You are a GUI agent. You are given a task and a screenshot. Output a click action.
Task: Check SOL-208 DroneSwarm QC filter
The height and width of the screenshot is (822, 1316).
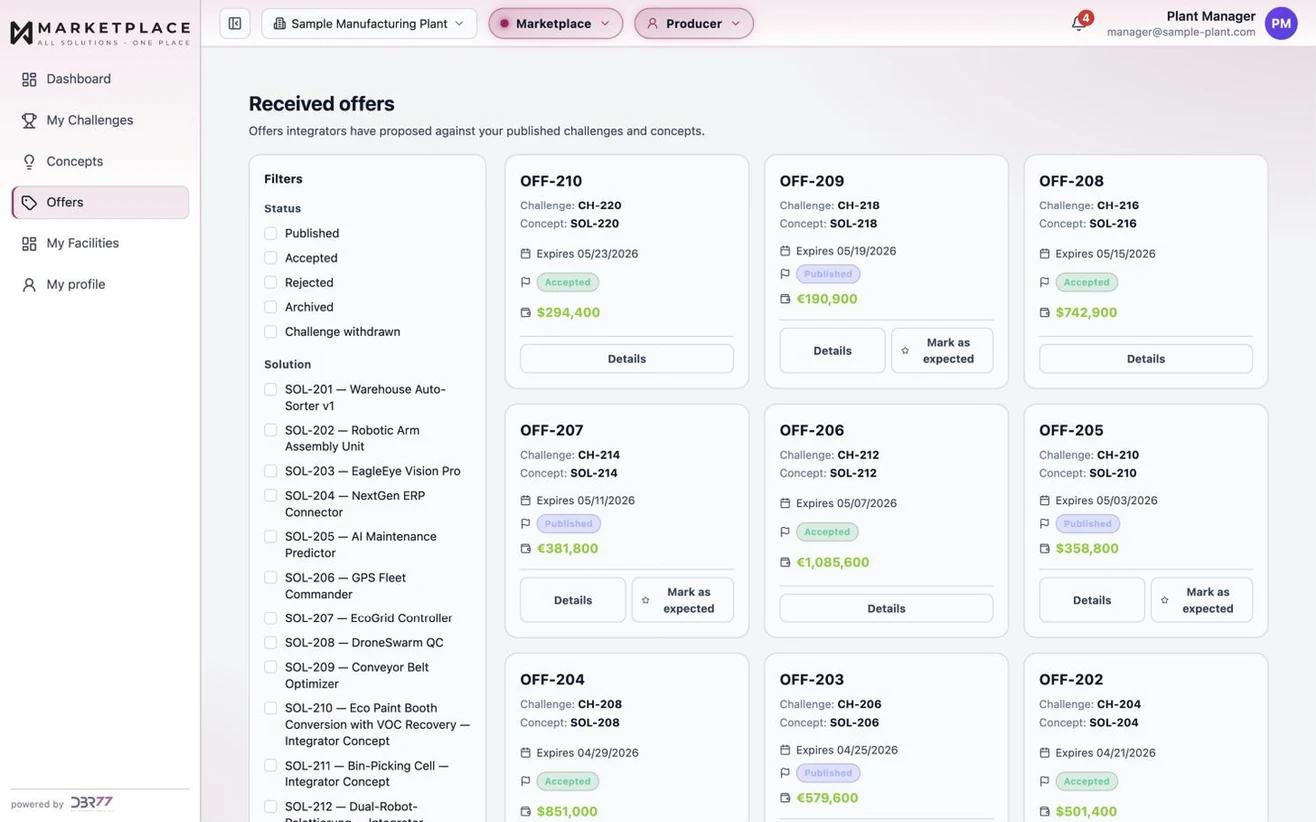(270, 643)
